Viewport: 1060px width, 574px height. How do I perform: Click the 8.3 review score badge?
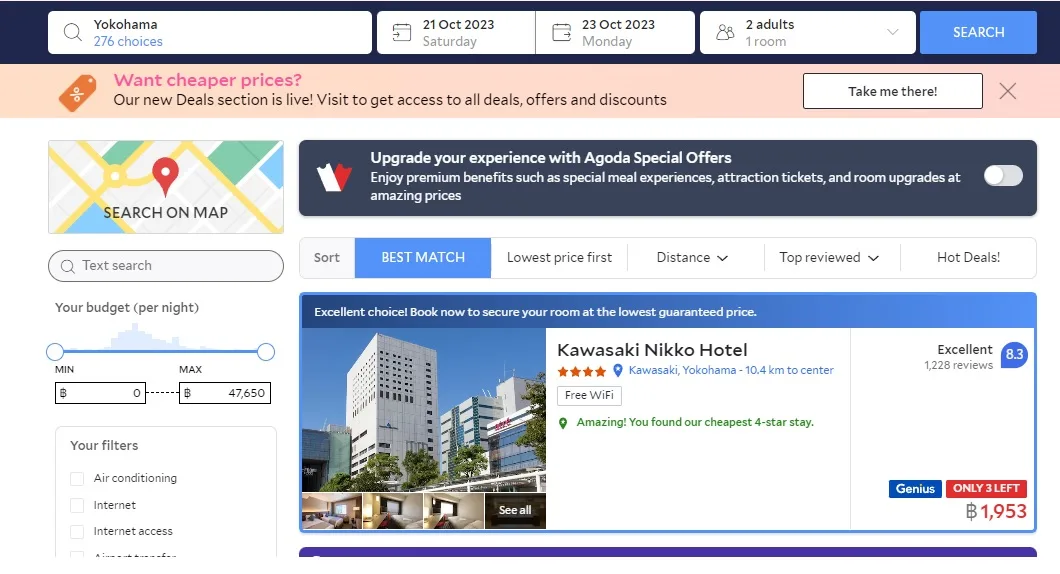pyautogui.click(x=1014, y=354)
